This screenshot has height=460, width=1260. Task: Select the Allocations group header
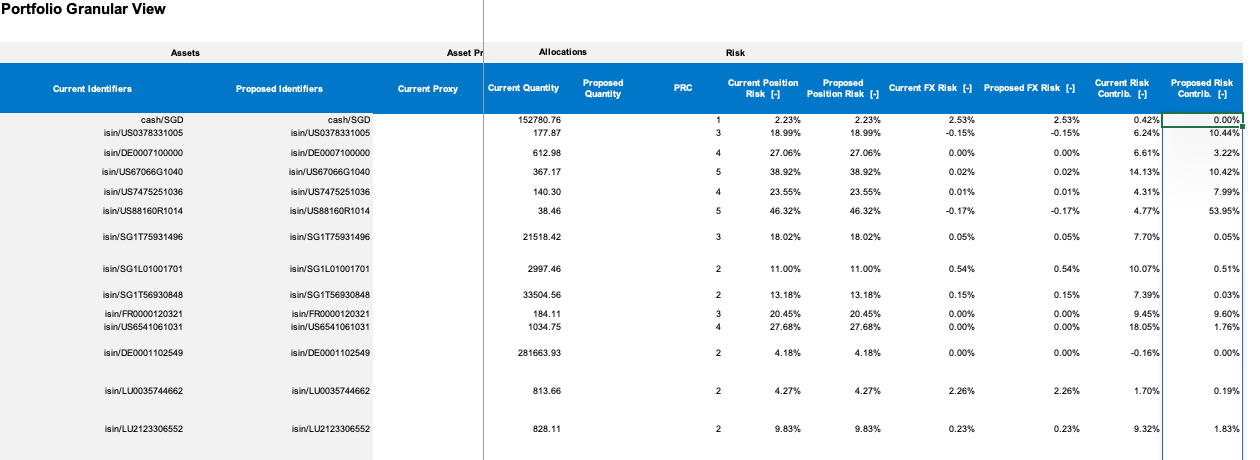[x=562, y=52]
